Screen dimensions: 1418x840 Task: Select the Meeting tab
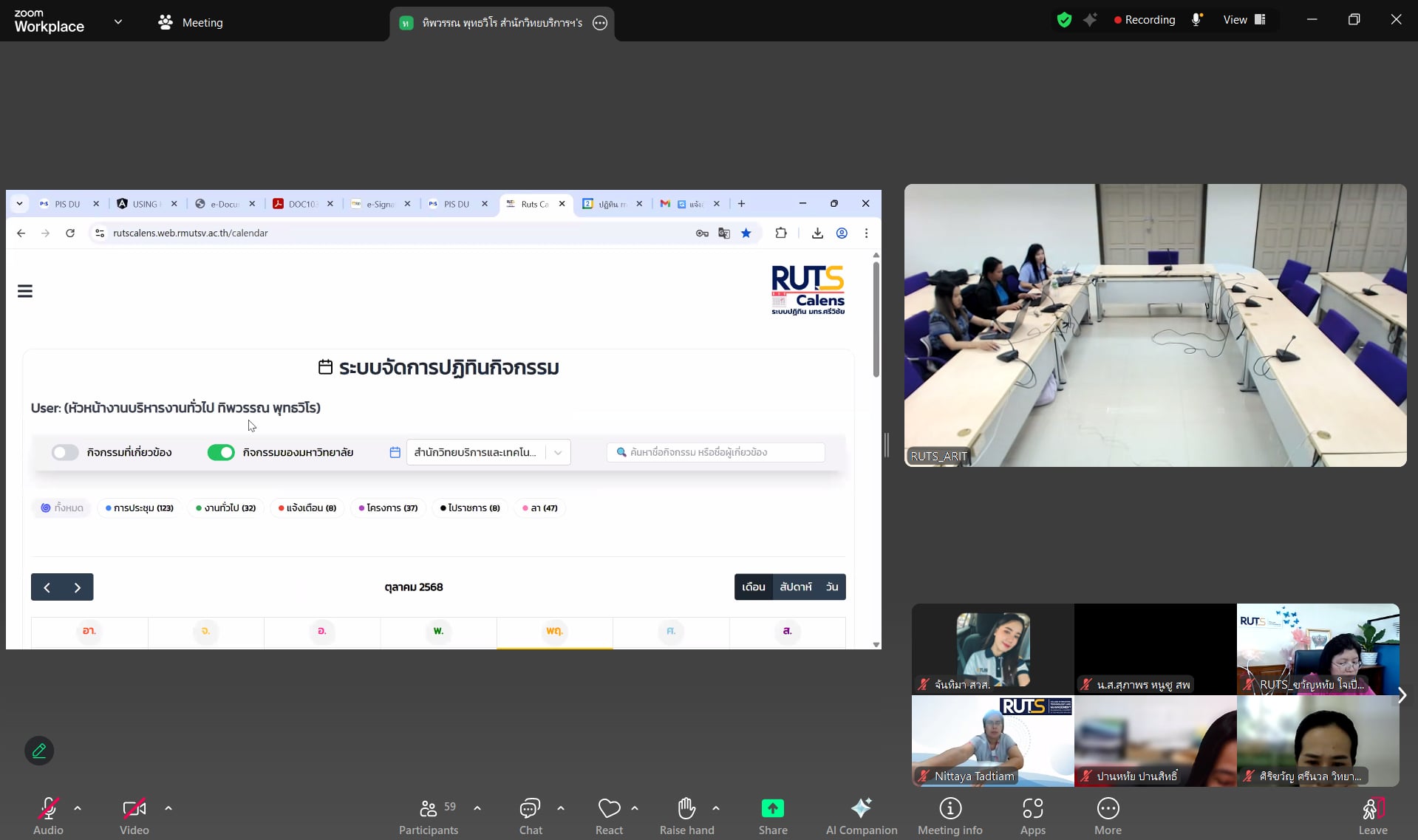191,22
